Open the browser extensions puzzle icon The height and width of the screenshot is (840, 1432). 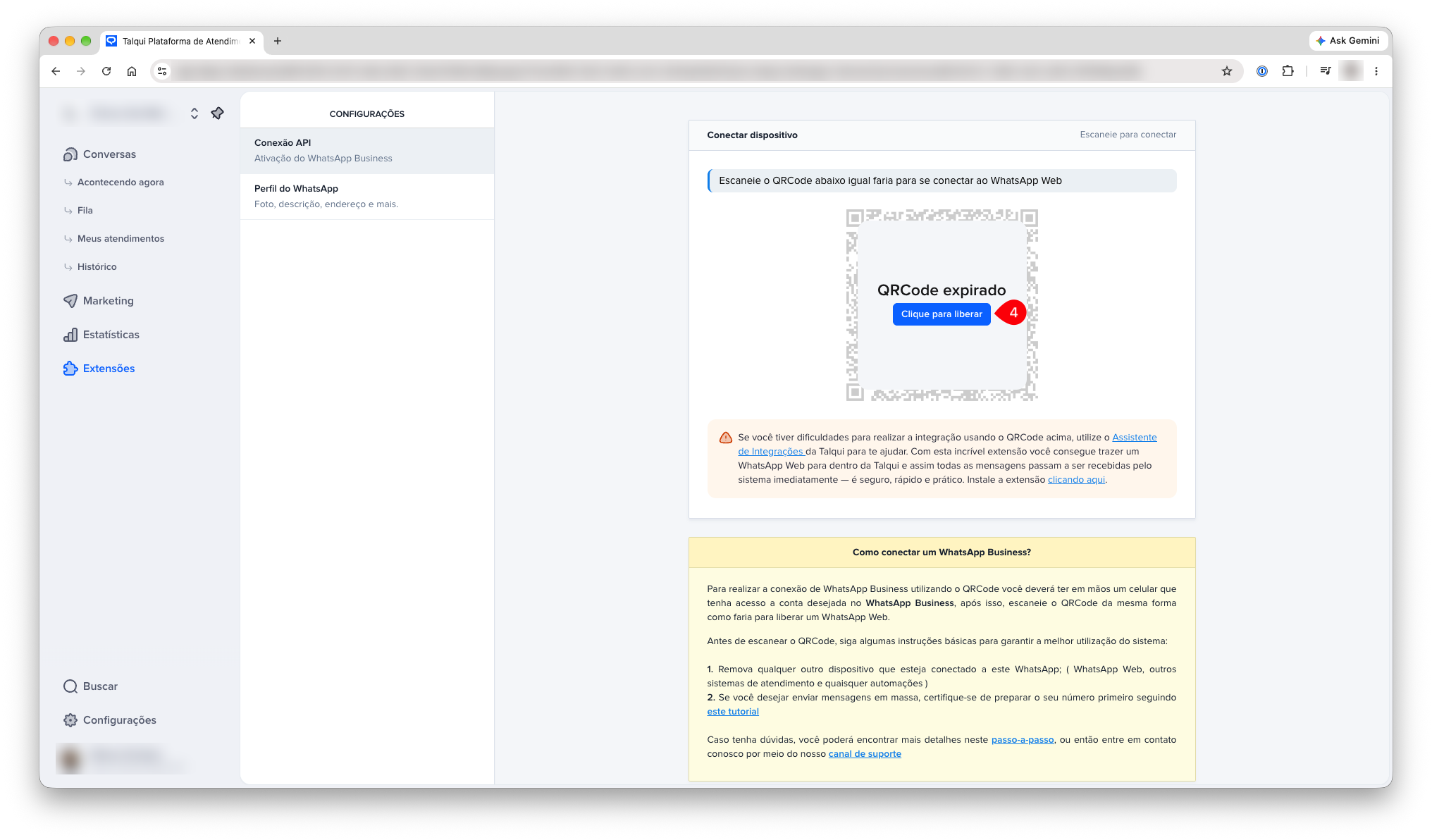tap(1288, 71)
